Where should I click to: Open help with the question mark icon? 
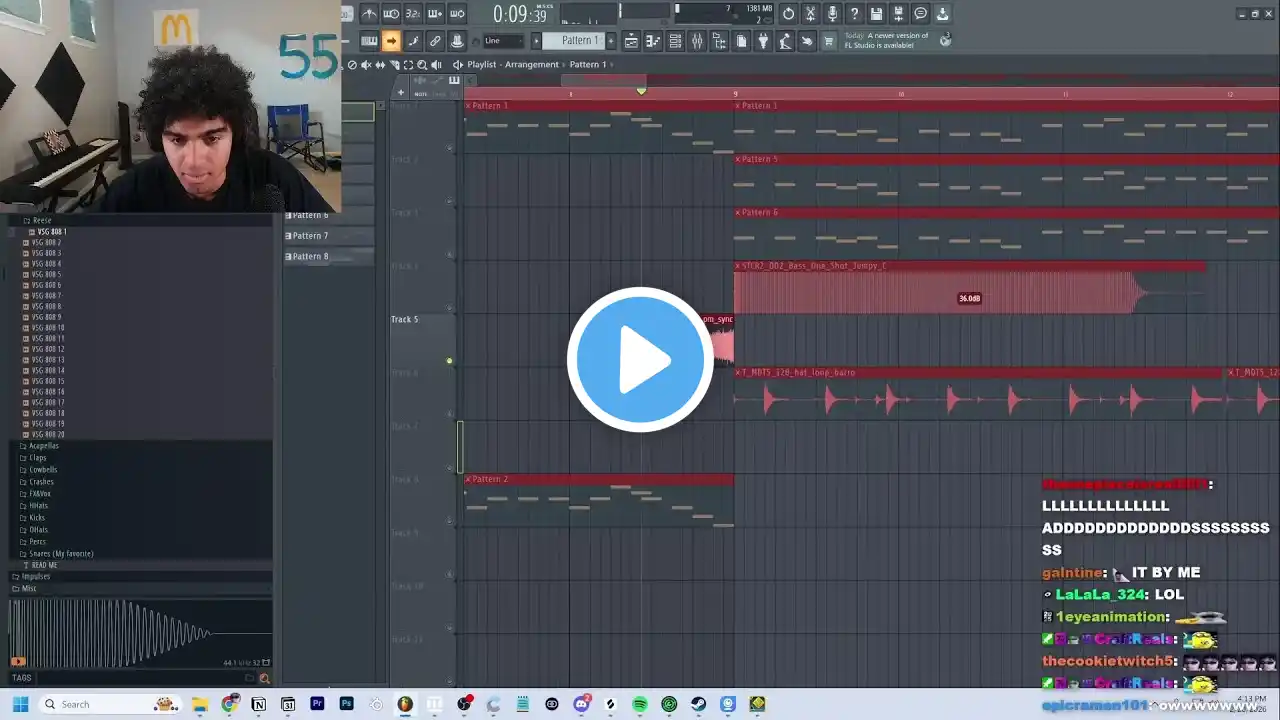click(854, 14)
